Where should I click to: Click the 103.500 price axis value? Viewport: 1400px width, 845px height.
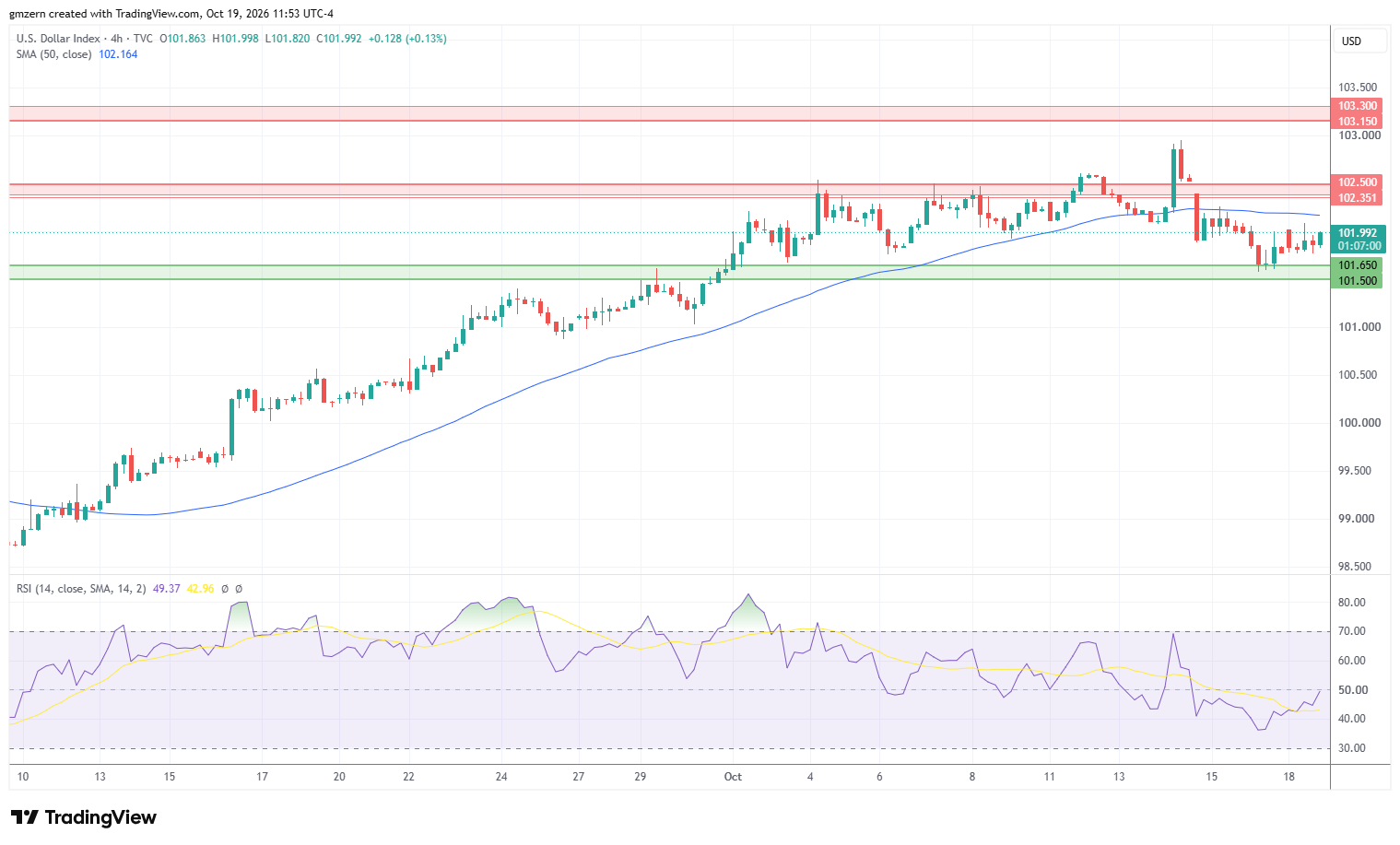1359,88
